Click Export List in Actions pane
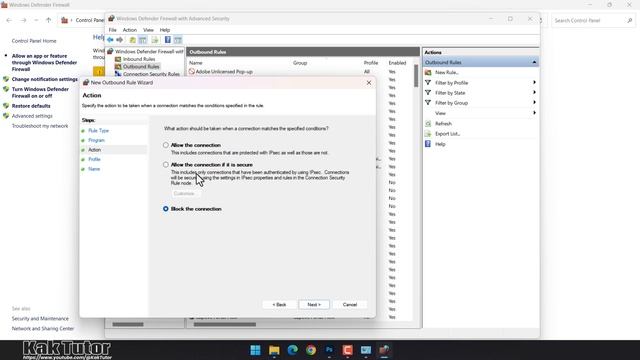The image size is (640, 360). pyautogui.click(x=447, y=134)
